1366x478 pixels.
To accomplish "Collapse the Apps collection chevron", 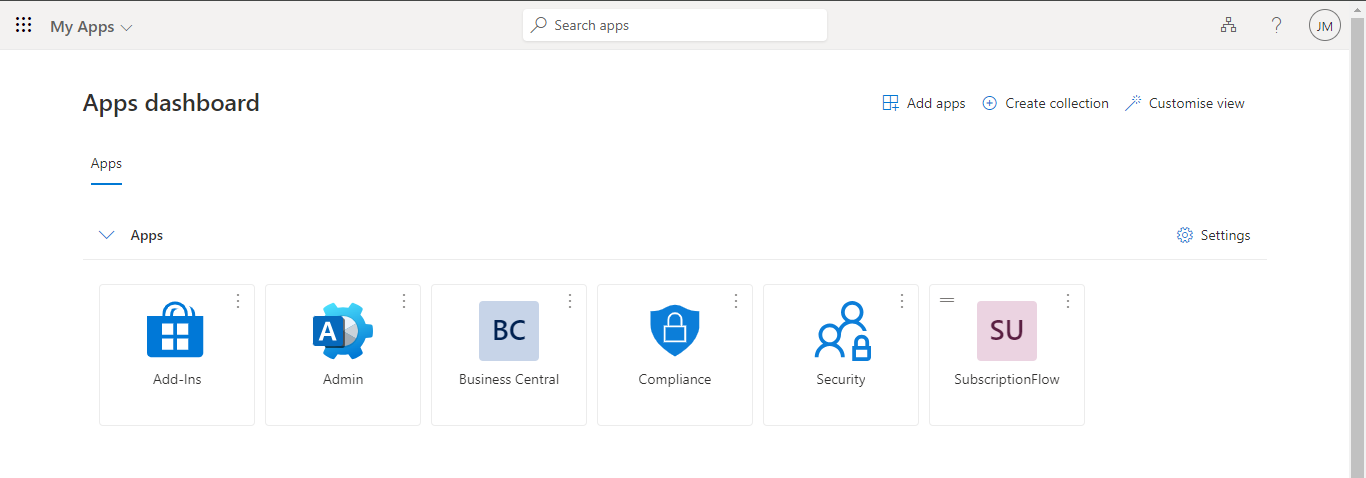I will (107, 235).
